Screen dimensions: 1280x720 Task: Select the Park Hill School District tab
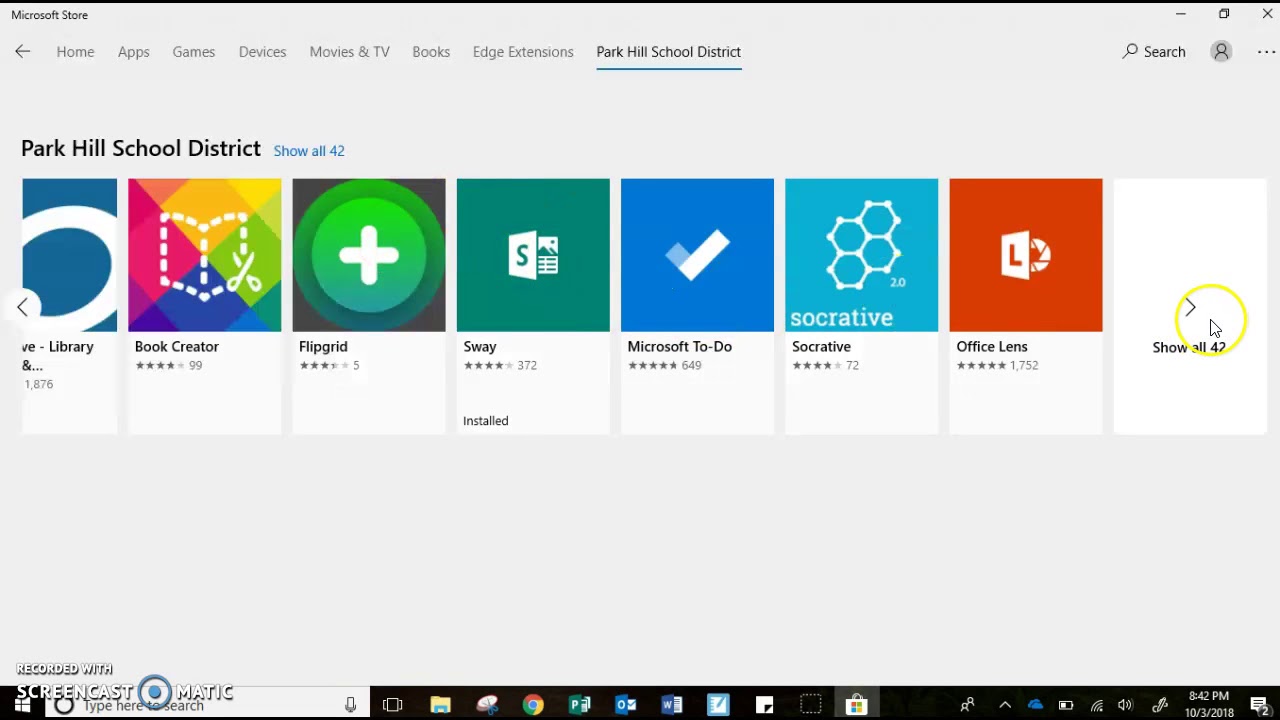(x=668, y=52)
